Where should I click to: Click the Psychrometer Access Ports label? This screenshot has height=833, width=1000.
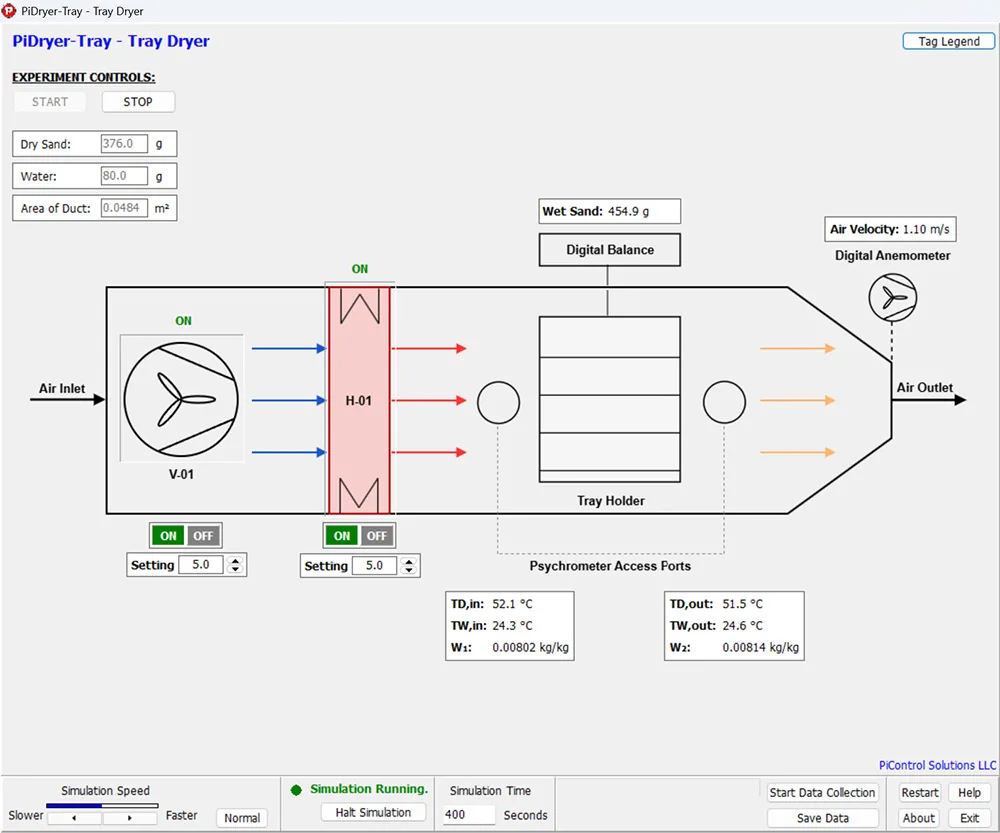610,566
